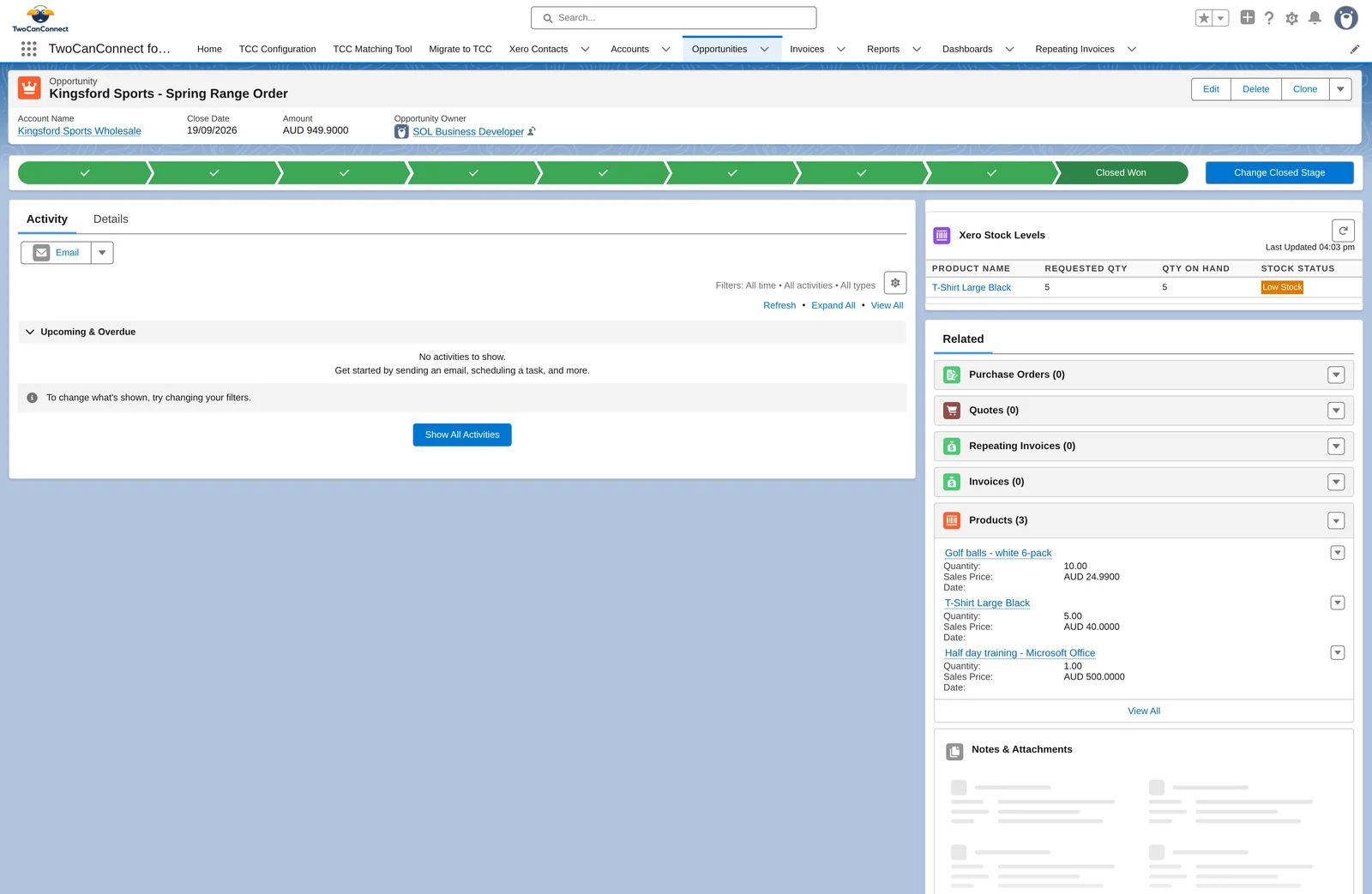Open the user profile avatar

[x=1346, y=18]
